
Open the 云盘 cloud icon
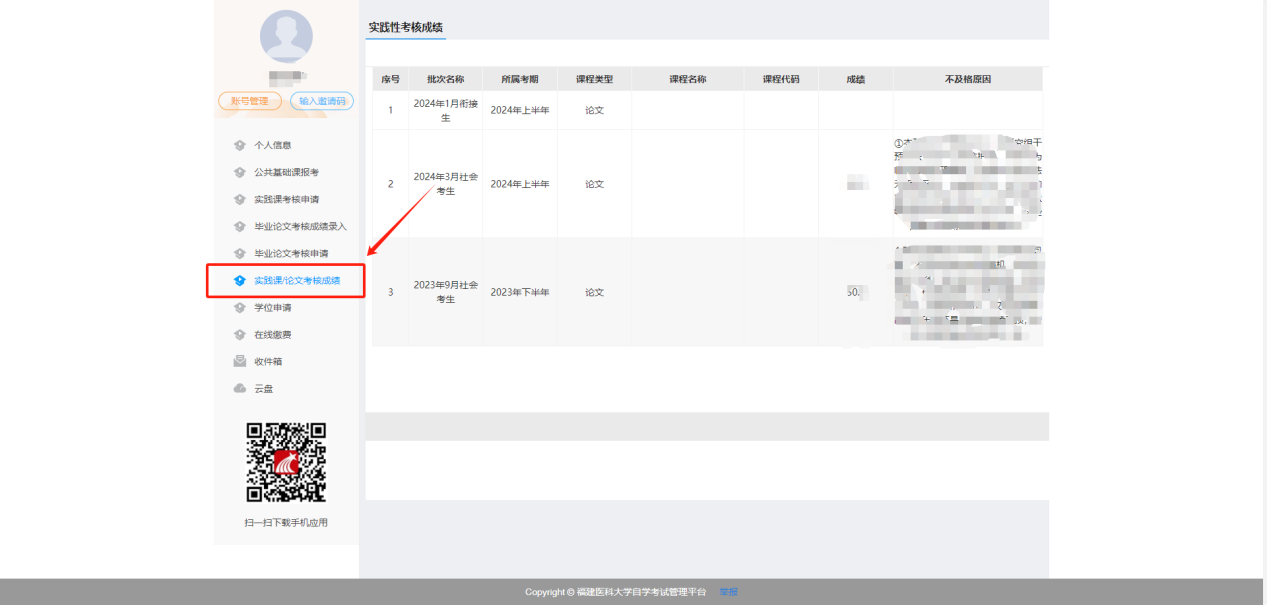point(239,389)
